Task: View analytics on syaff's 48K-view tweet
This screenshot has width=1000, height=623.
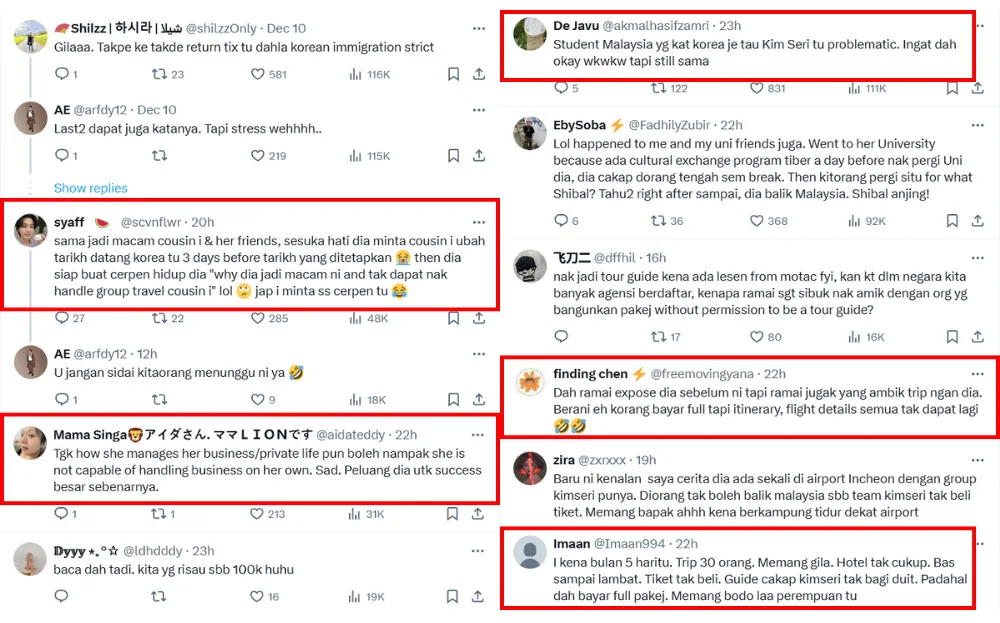Action: pos(357,318)
